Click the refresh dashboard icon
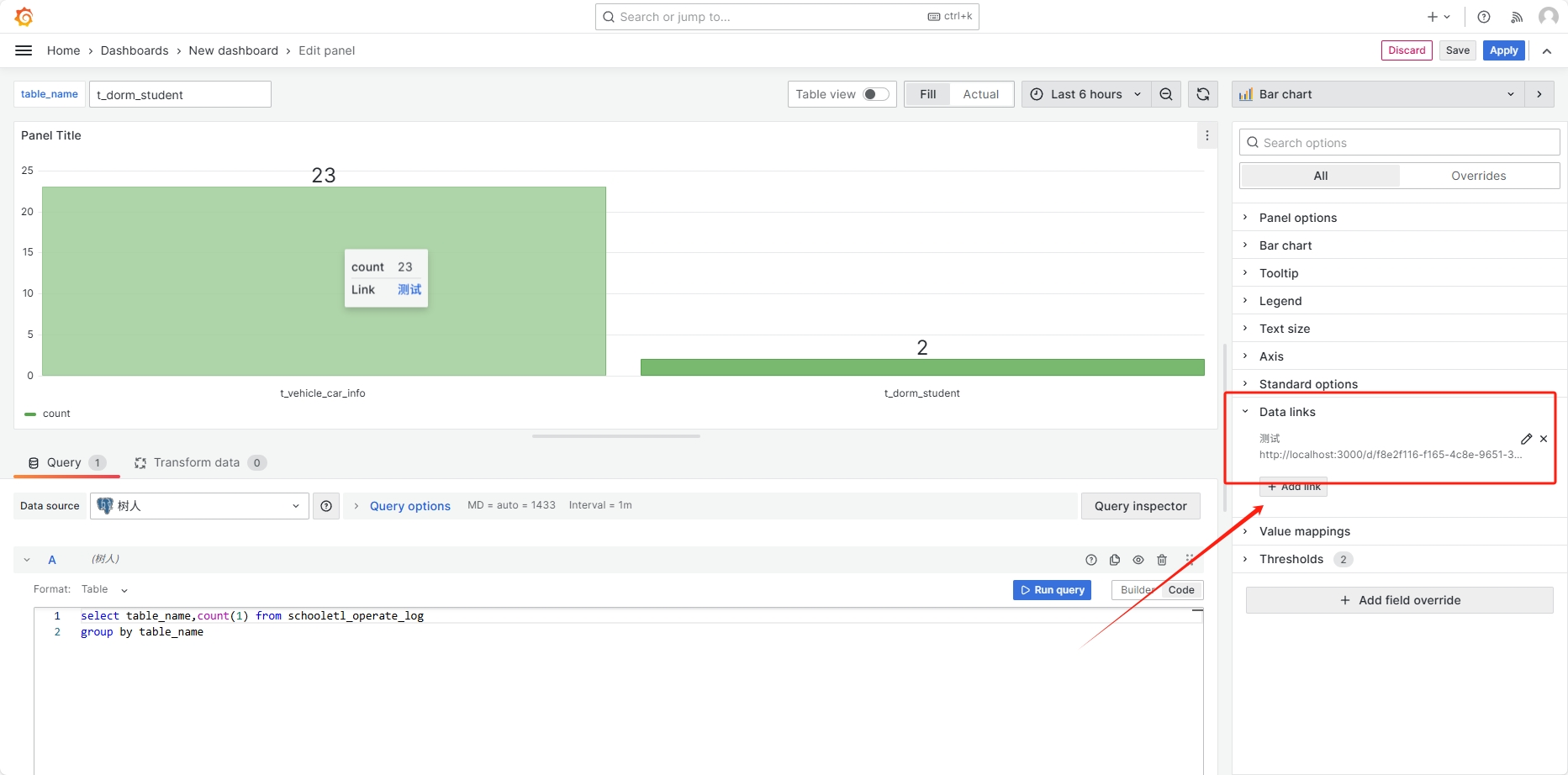The image size is (1568, 775). (1203, 94)
